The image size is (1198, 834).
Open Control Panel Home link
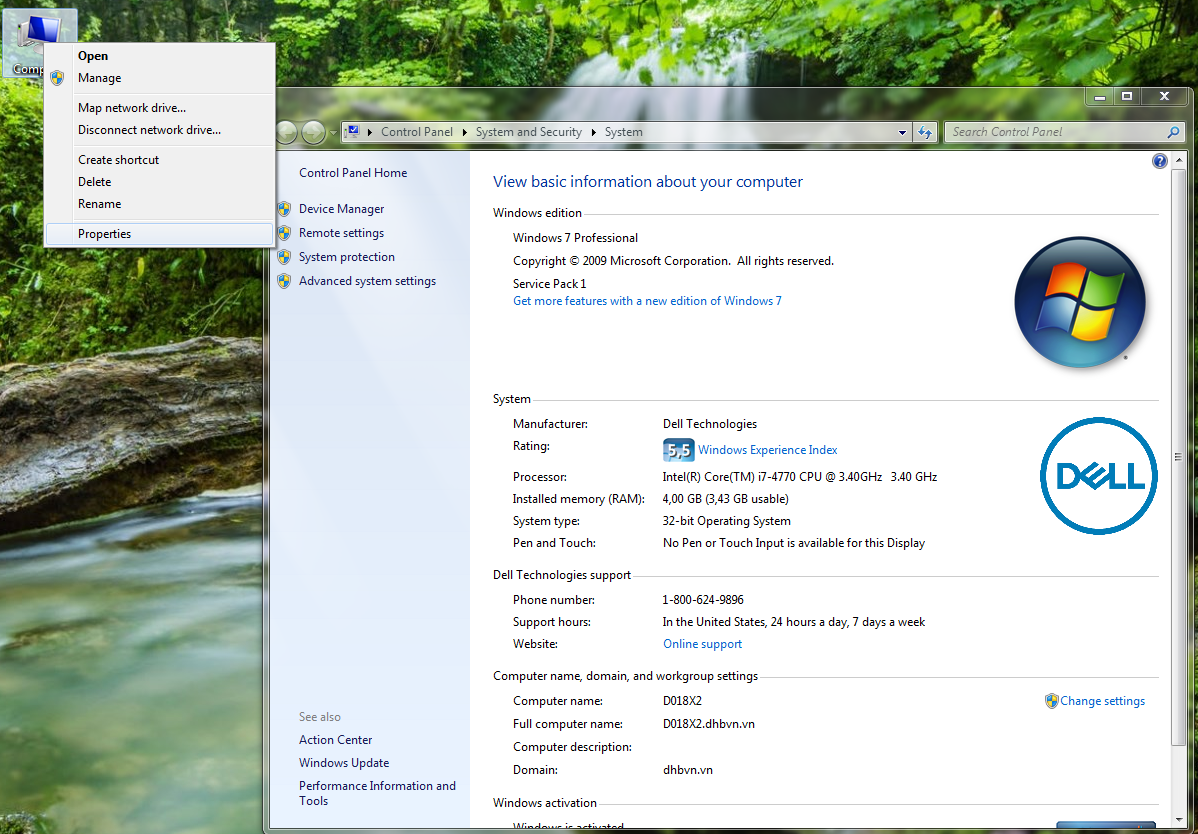(x=353, y=173)
